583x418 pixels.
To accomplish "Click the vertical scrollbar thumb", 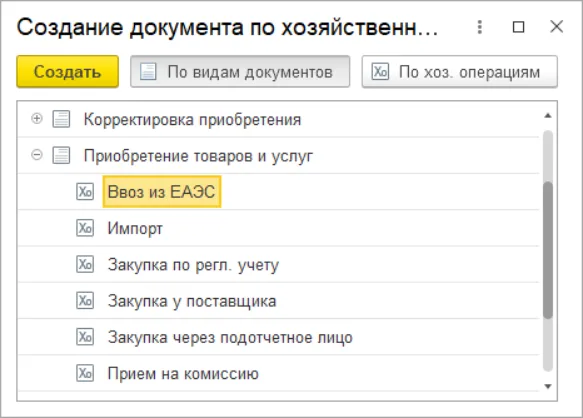I will (548, 250).
